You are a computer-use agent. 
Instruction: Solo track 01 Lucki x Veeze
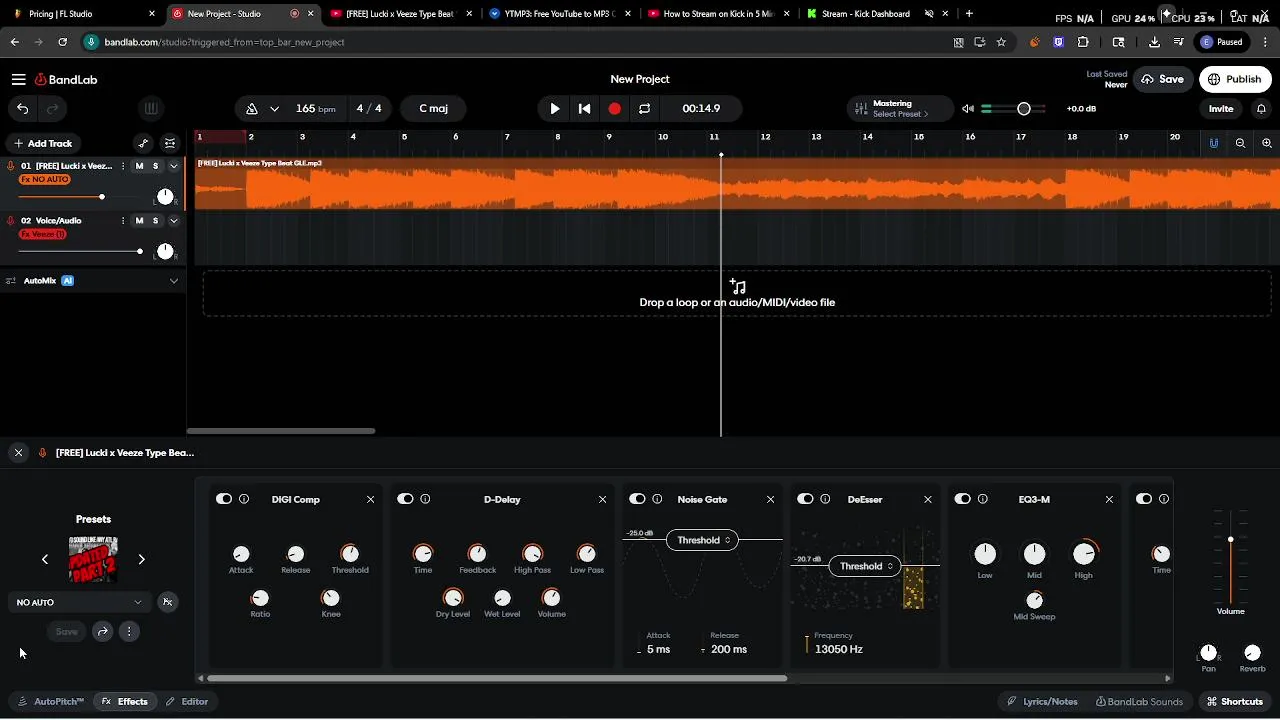point(155,166)
